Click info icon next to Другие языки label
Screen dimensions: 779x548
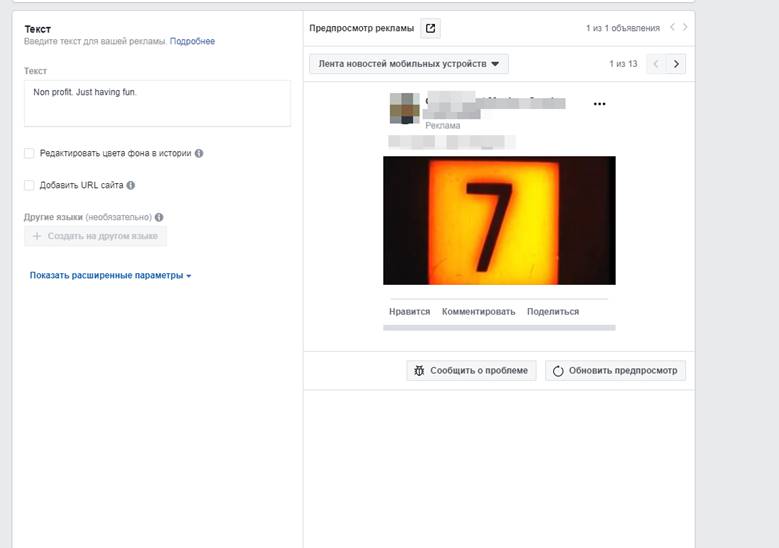coord(159,217)
